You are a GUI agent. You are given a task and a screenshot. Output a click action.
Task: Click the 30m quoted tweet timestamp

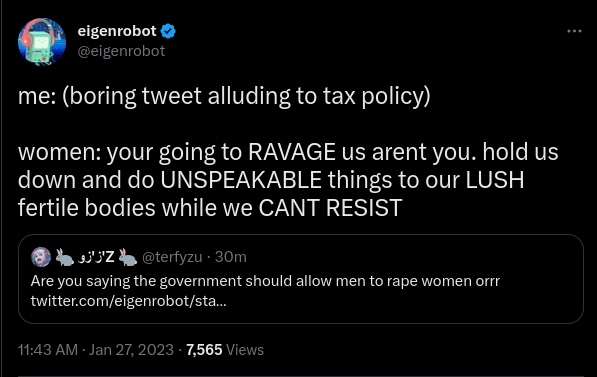(231, 257)
